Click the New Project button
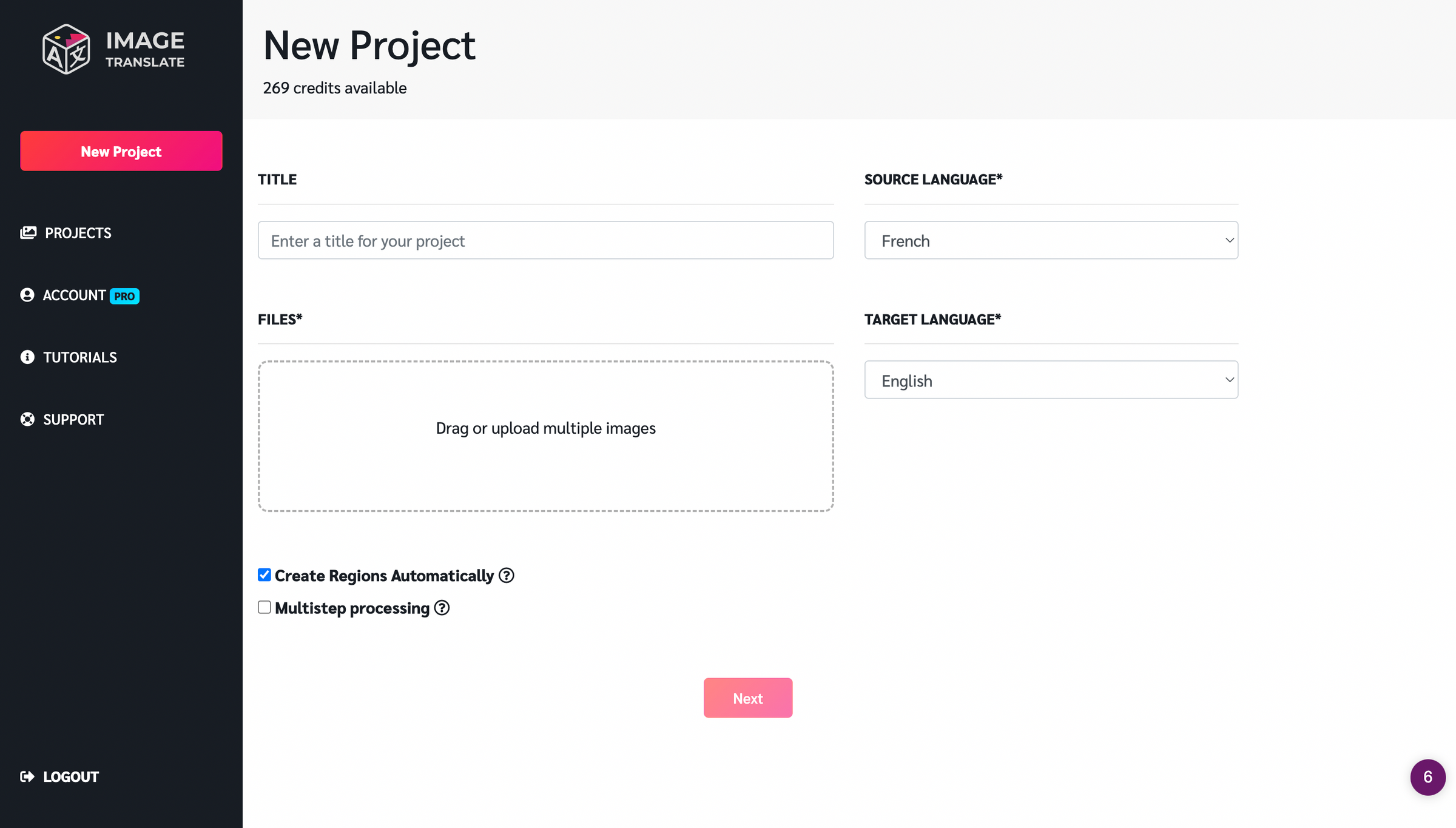Screen dimensions: 1456x828 (121, 151)
